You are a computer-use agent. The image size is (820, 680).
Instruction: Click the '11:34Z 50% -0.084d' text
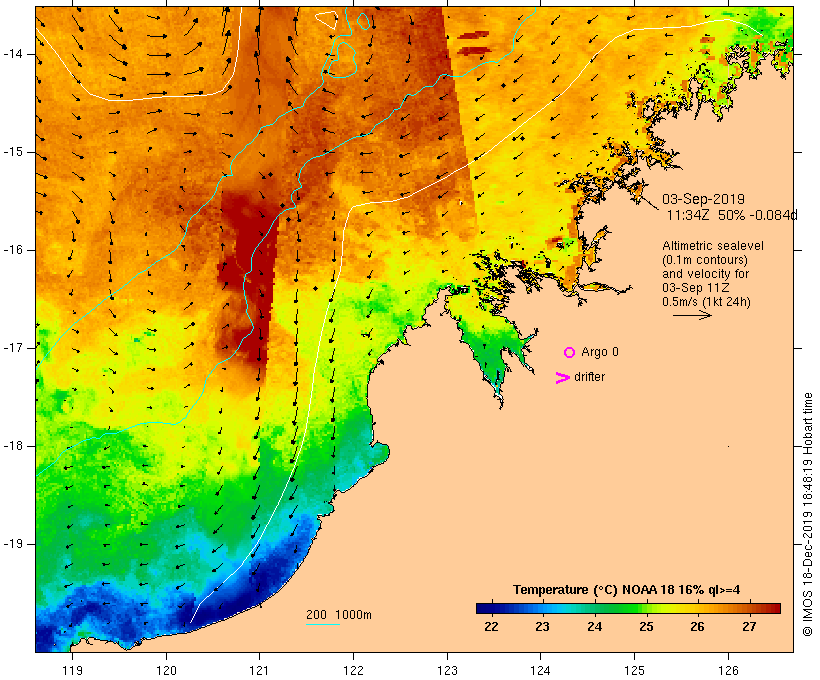(732, 215)
